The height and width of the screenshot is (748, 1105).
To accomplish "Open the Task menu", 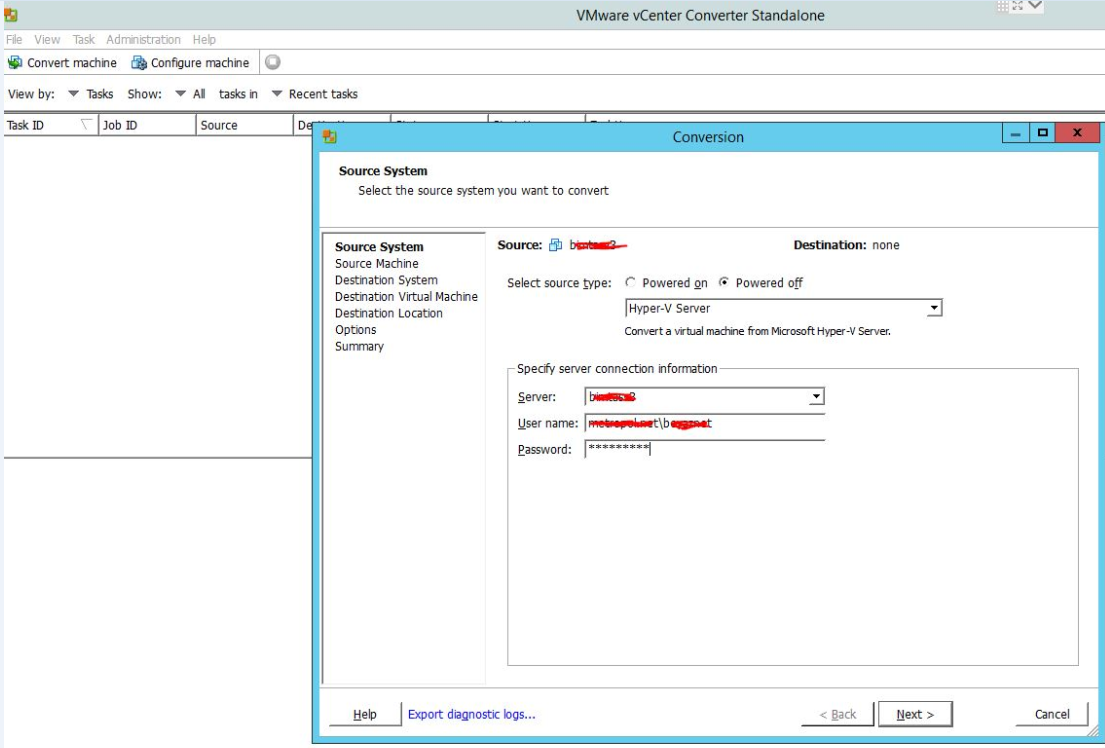I will point(84,39).
